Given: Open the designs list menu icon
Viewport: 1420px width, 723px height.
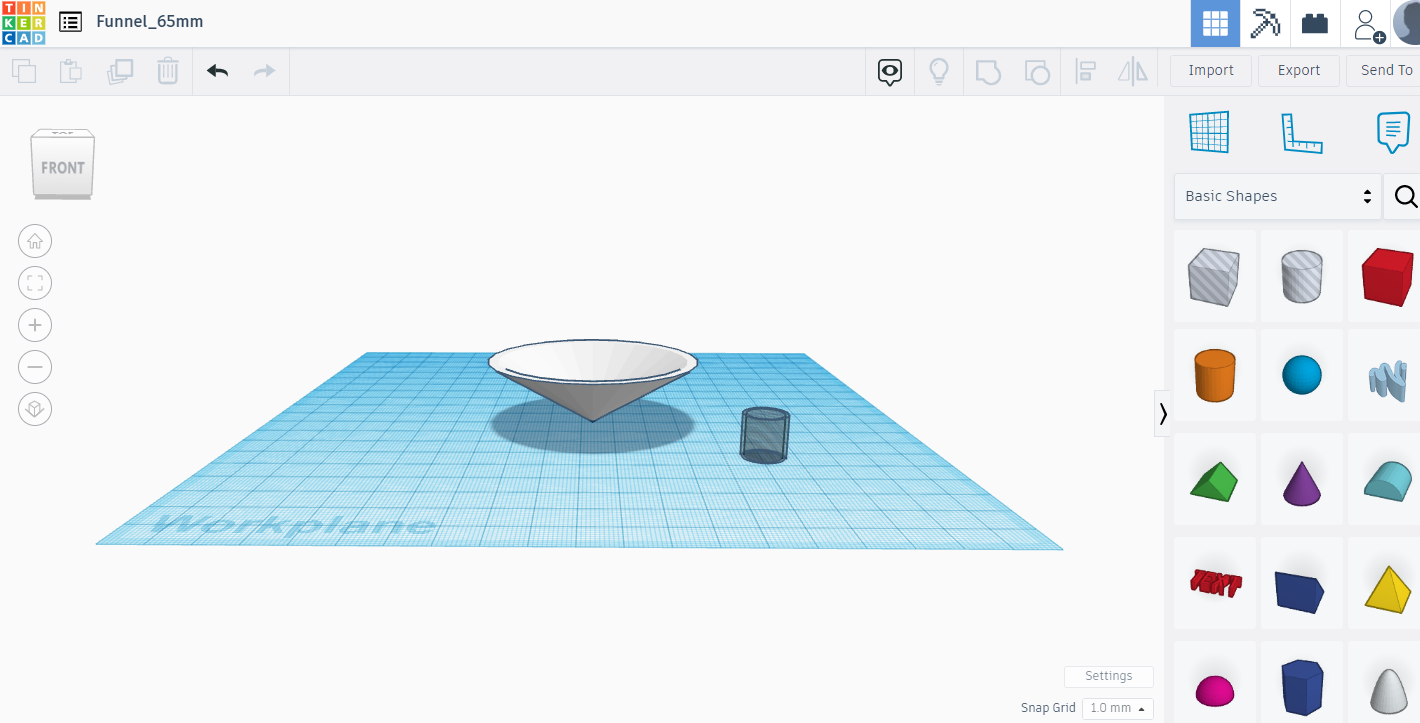Looking at the screenshot, I should [70, 22].
